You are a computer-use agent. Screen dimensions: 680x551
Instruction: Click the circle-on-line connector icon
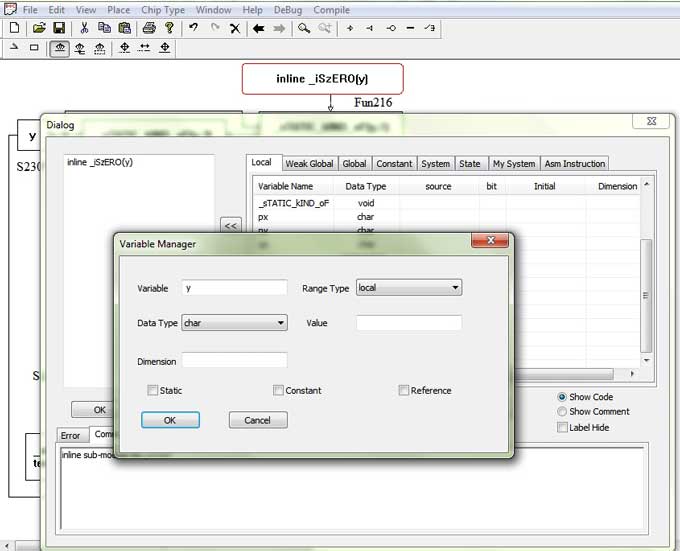click(391, 28)
